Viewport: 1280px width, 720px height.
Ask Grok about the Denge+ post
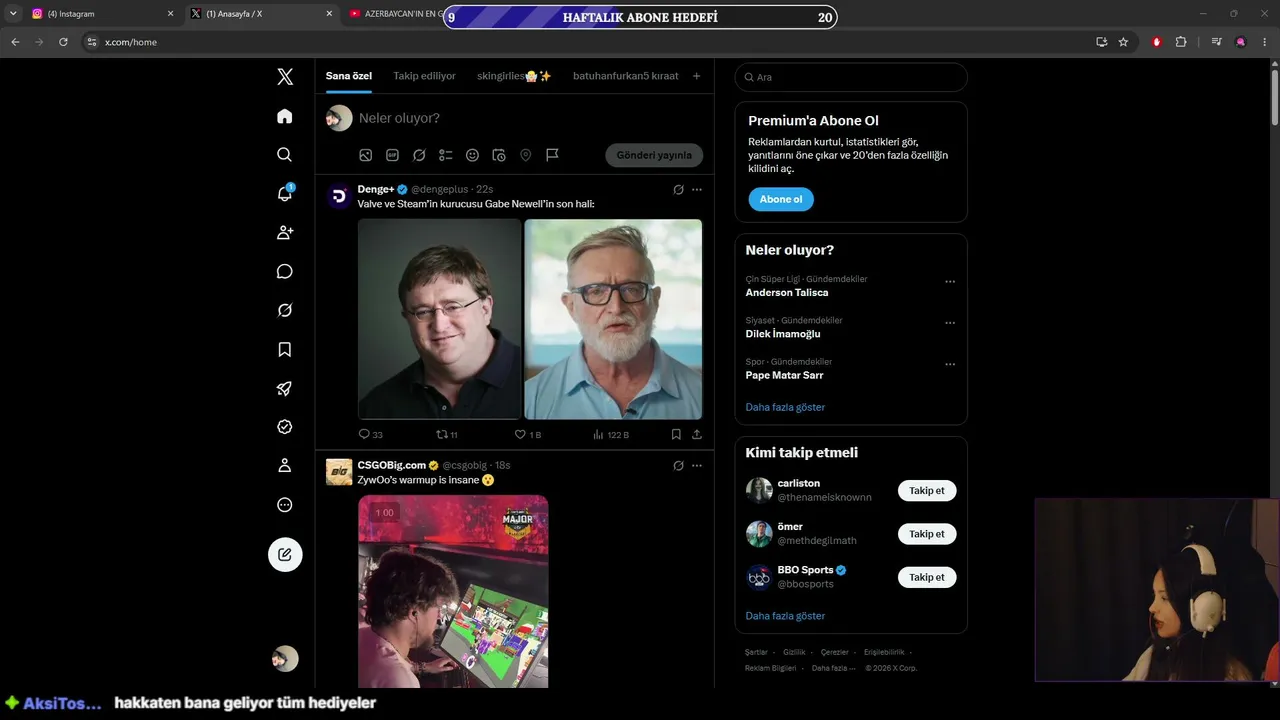(678, 189)
